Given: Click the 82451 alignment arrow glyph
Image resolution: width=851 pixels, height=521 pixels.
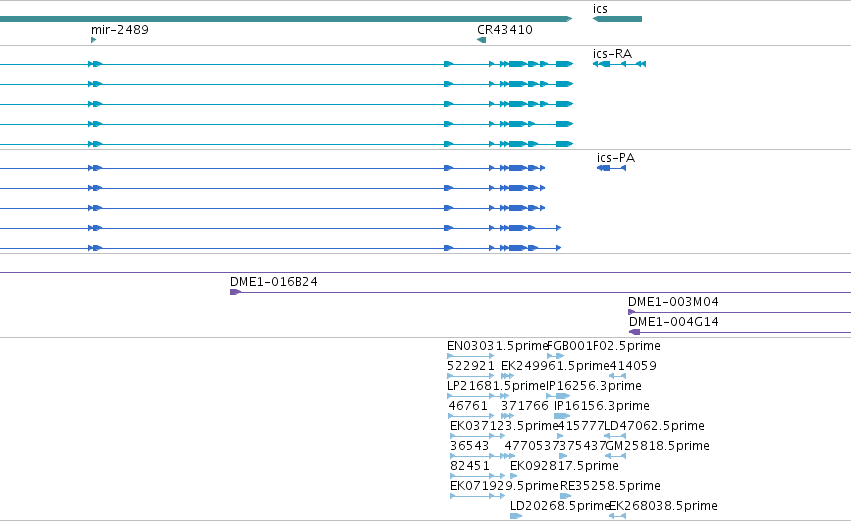Looking at the screenshot, I should (478, 476).
